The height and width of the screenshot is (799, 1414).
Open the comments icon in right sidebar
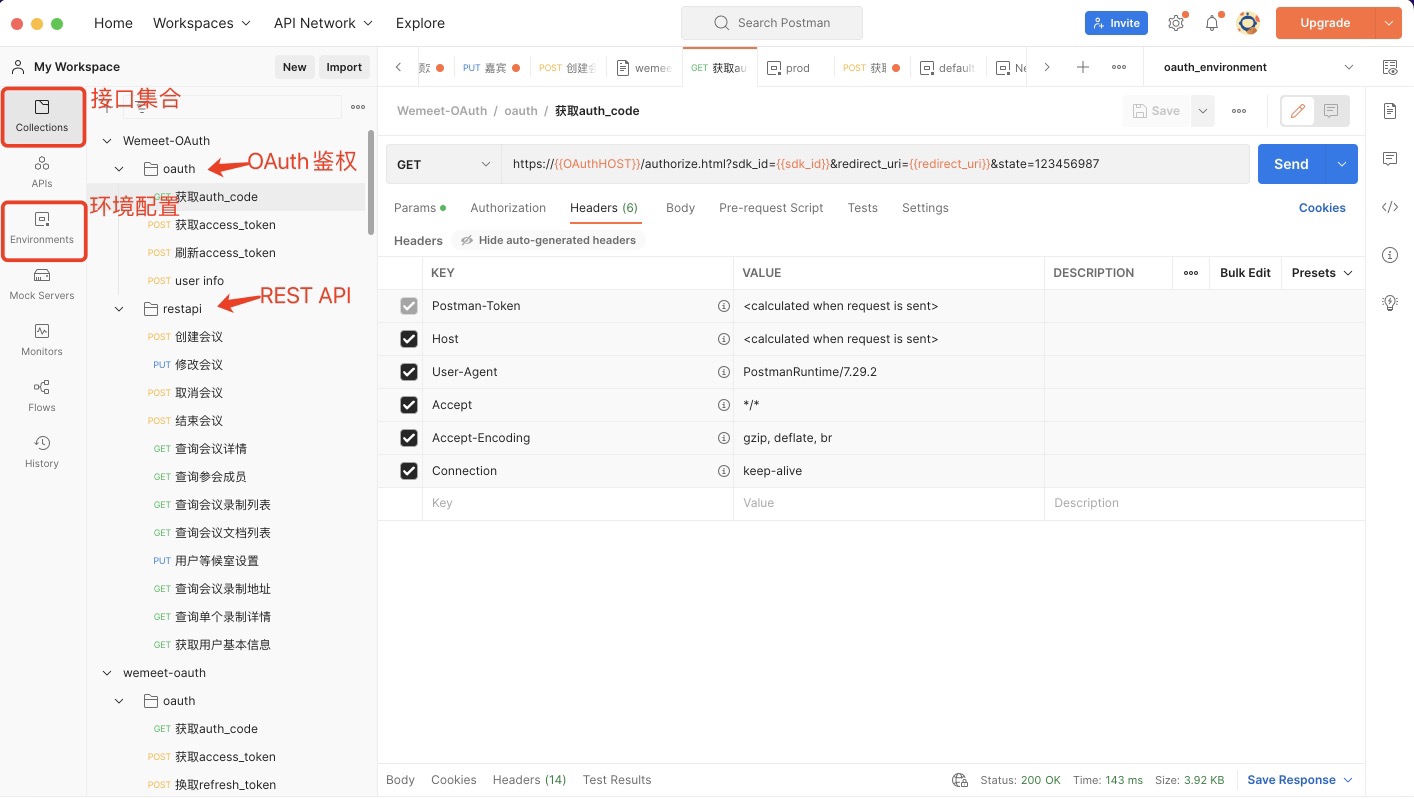point(1390,159)
